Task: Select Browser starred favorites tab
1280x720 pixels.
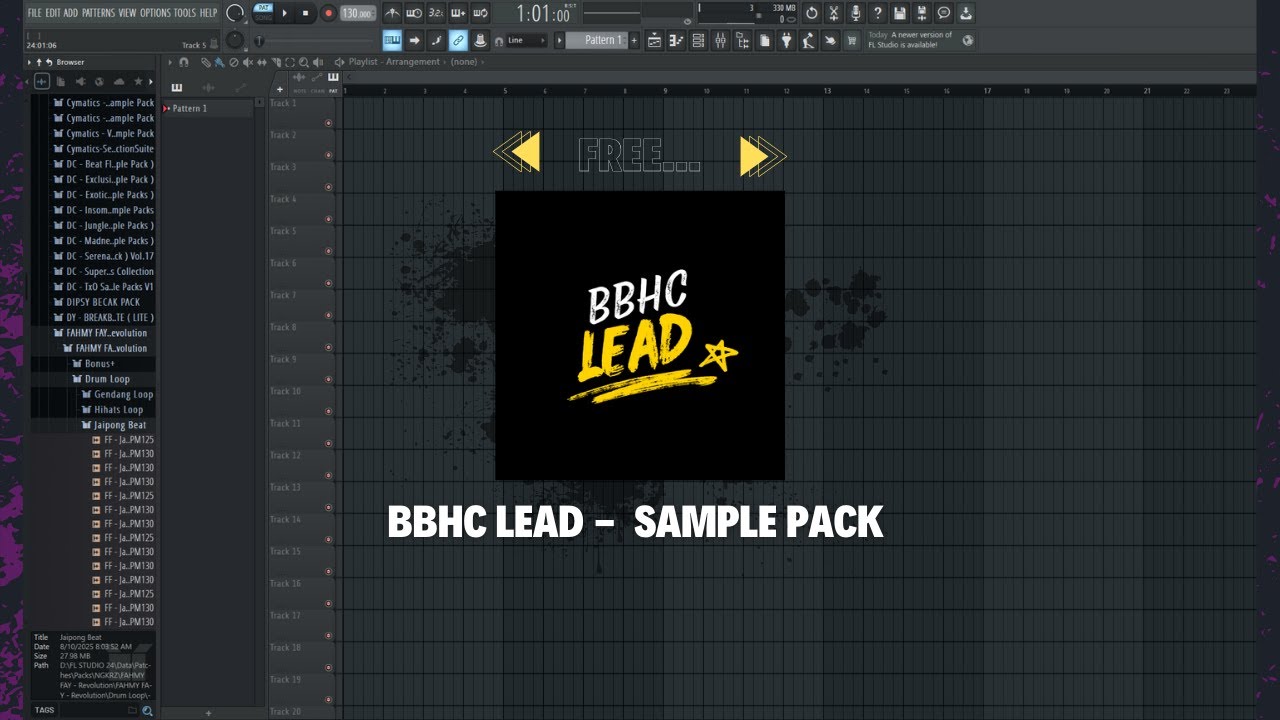Action: (x=138, y=82)
